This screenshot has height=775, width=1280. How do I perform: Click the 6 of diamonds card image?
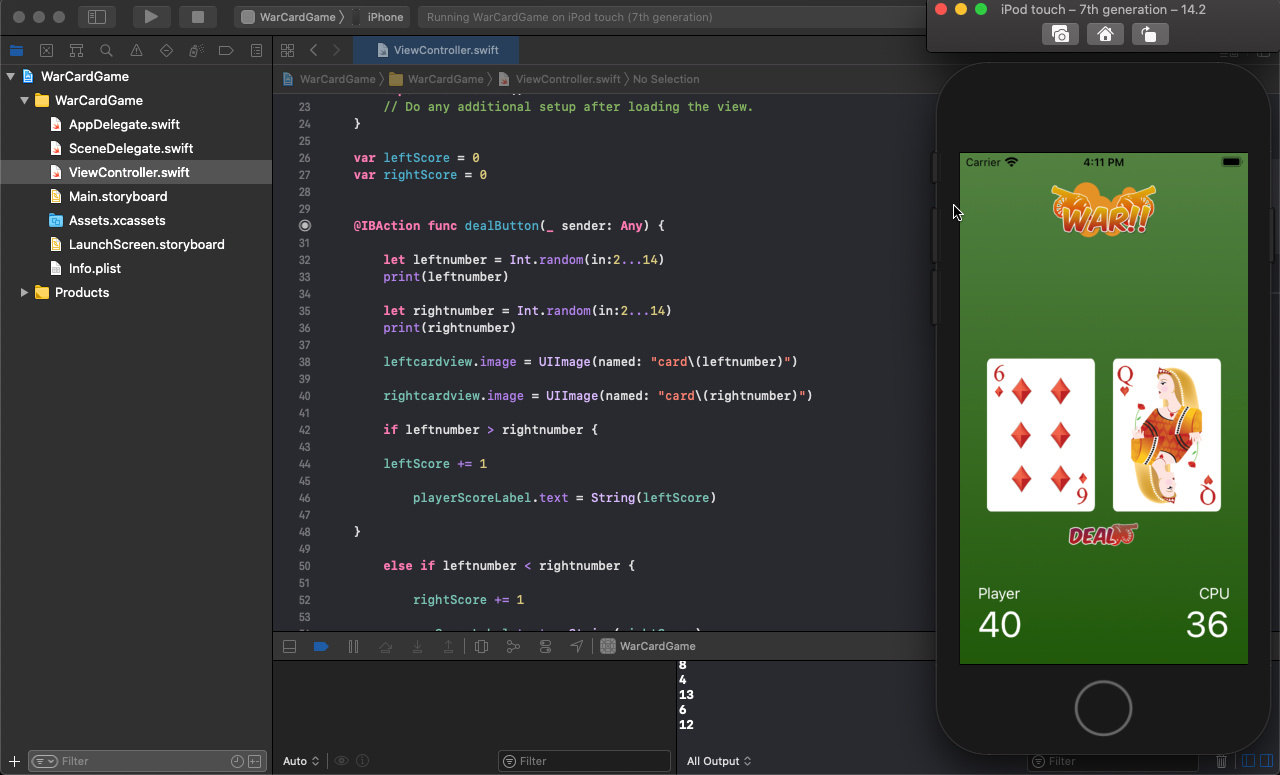tap(1040, 435)
